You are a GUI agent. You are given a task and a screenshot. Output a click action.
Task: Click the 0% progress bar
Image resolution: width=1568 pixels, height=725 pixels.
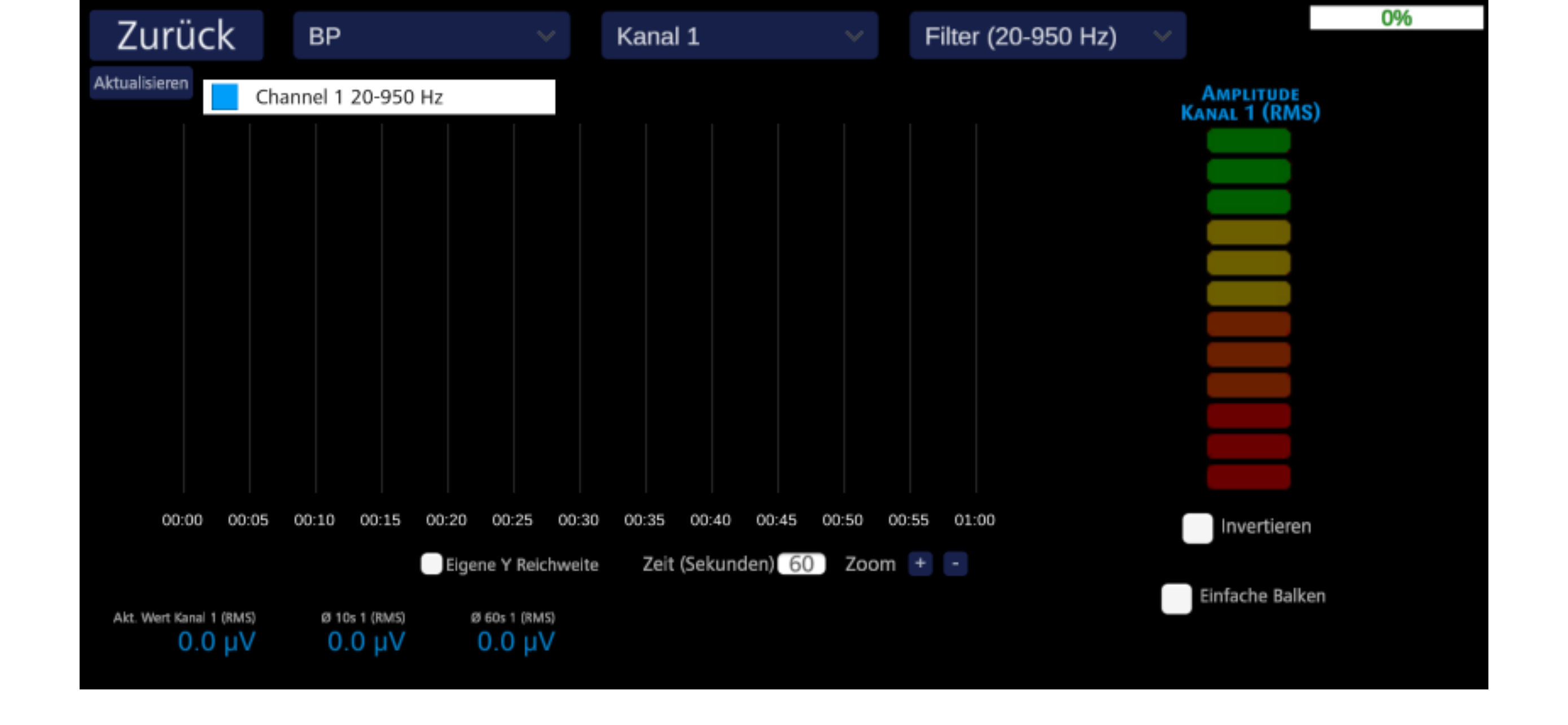pyautogui.click(x=1396, y=18)
